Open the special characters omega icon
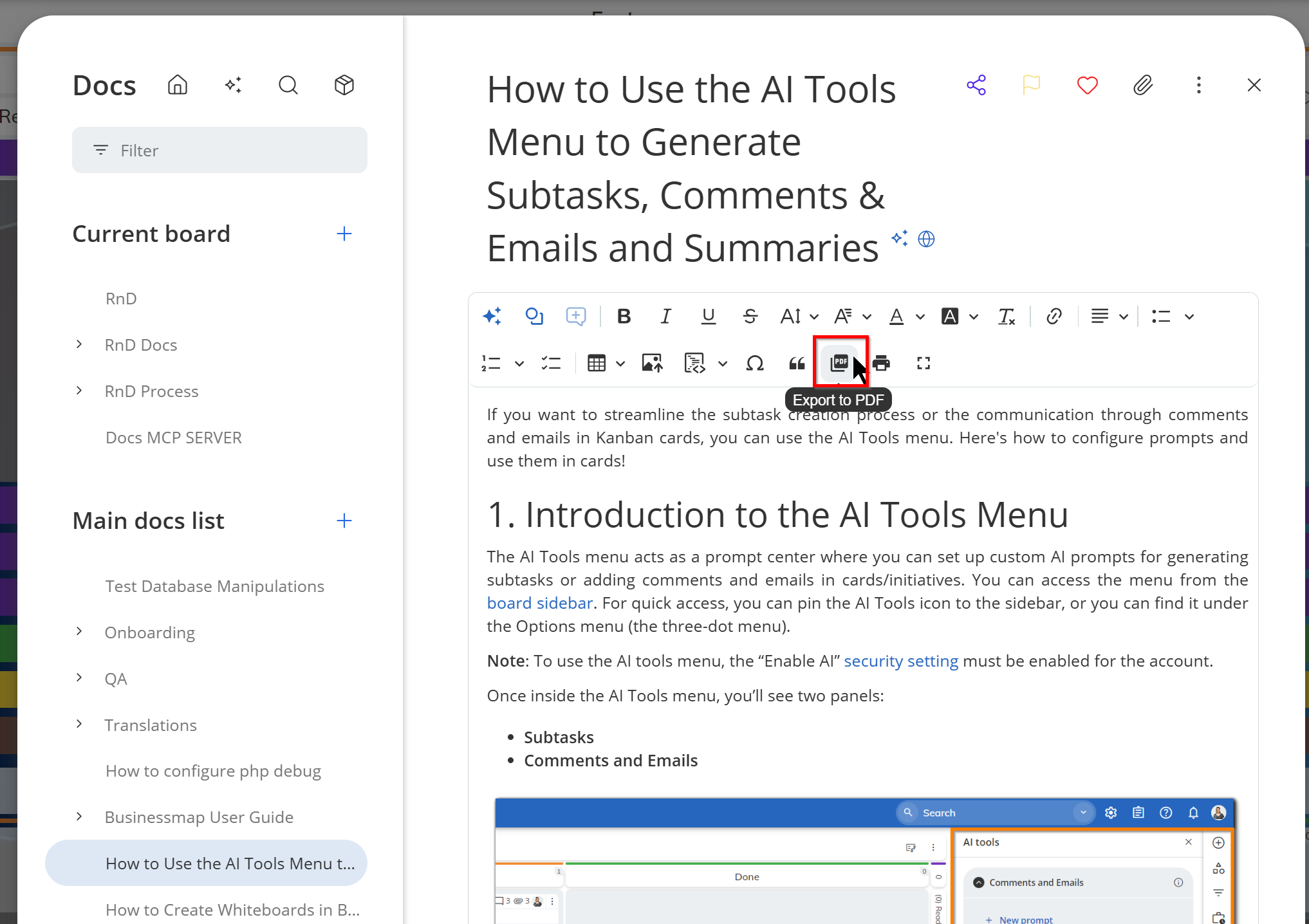 click(754, 363)
